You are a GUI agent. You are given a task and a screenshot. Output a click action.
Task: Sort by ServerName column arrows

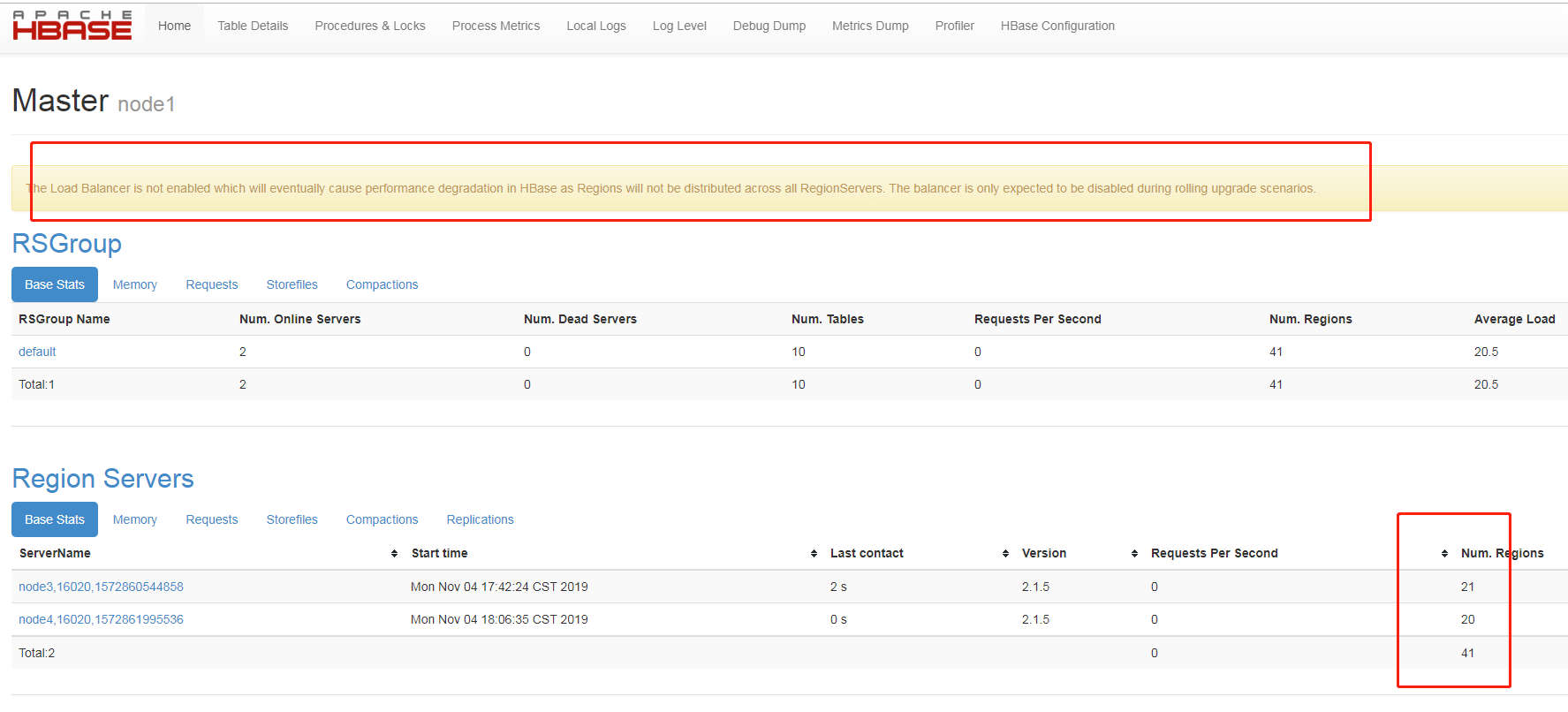click(394, 554)
